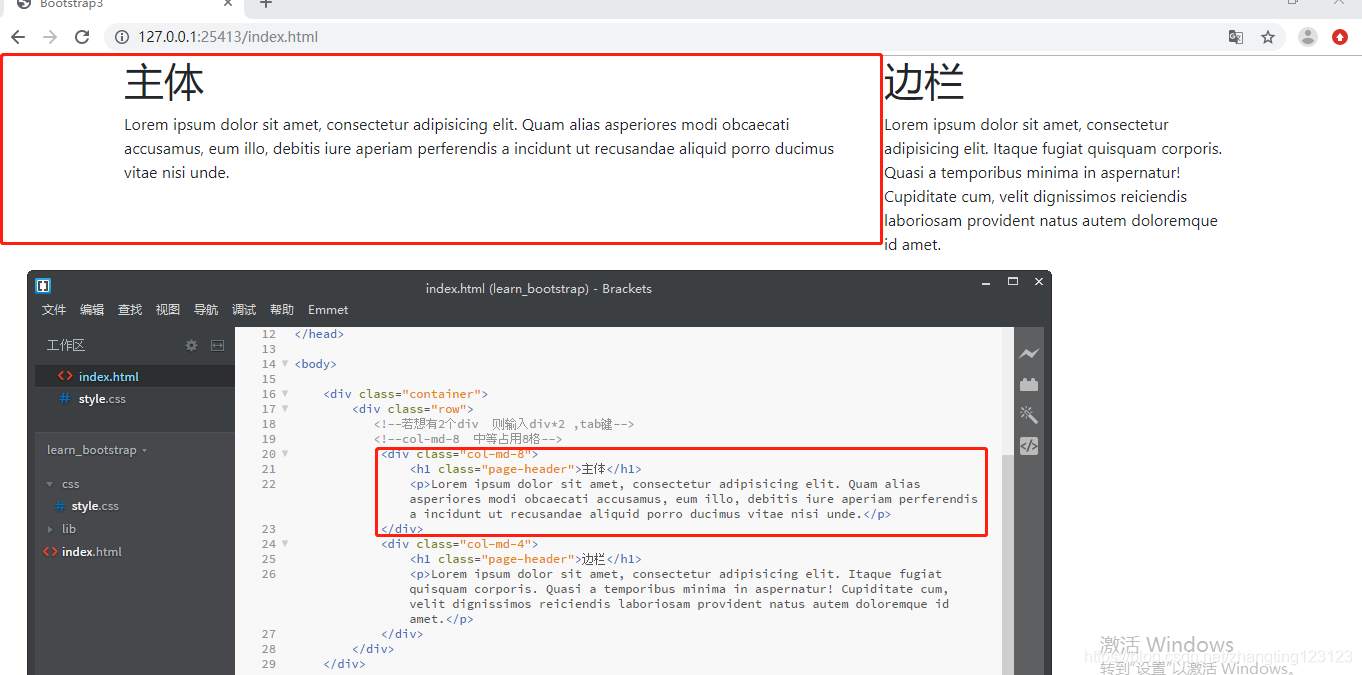Open the 编辑 menu
This screenshot has height=675, width=1362.
[x=92, y=310]
